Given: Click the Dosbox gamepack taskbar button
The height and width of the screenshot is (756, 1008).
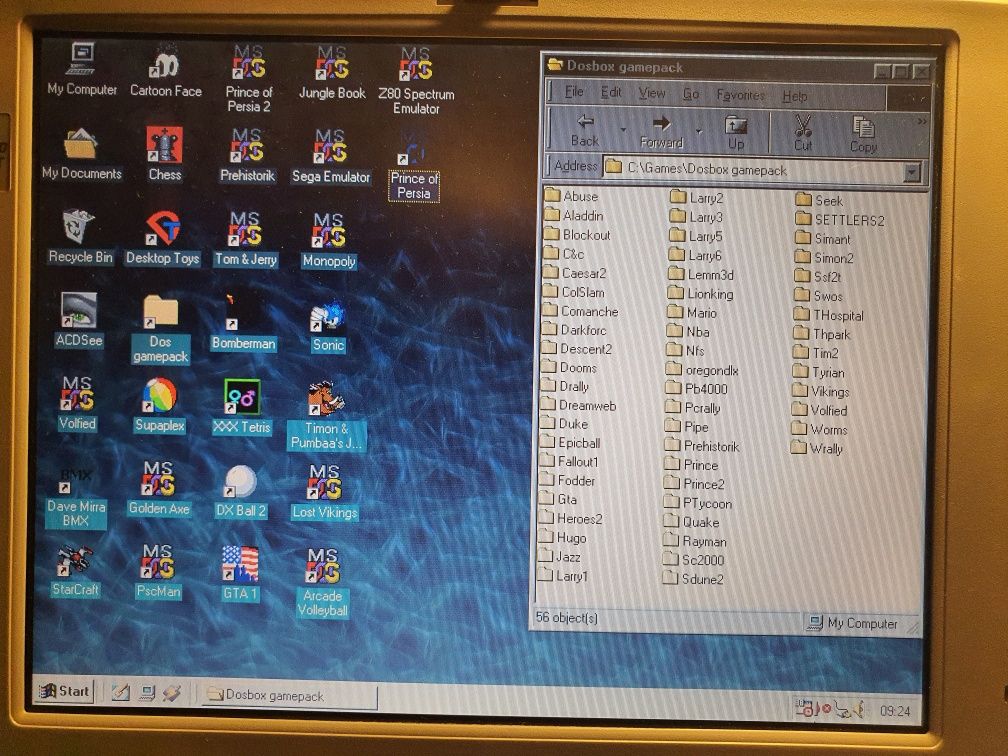Looking at the screenshot, I should coord(289,695).
